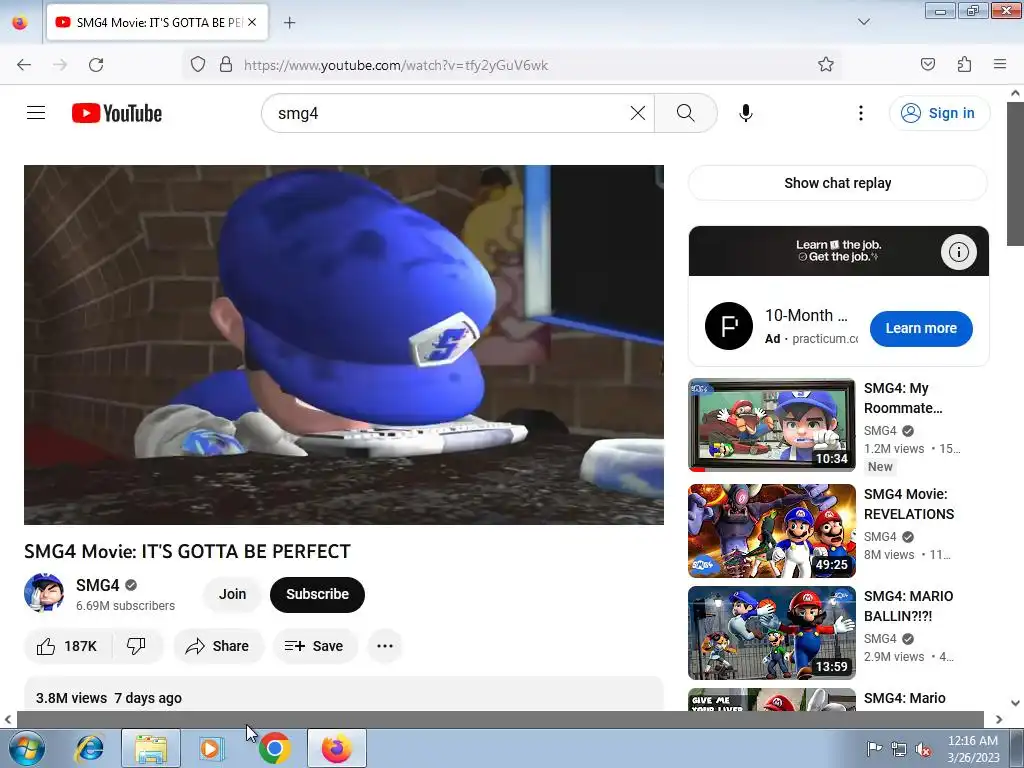The height and width of the screenshot is (768, 1024).
Task: Open the SMG4: MARIO BALLIN thumbnail
Action: pyautogui.click(x=771, y=633)
